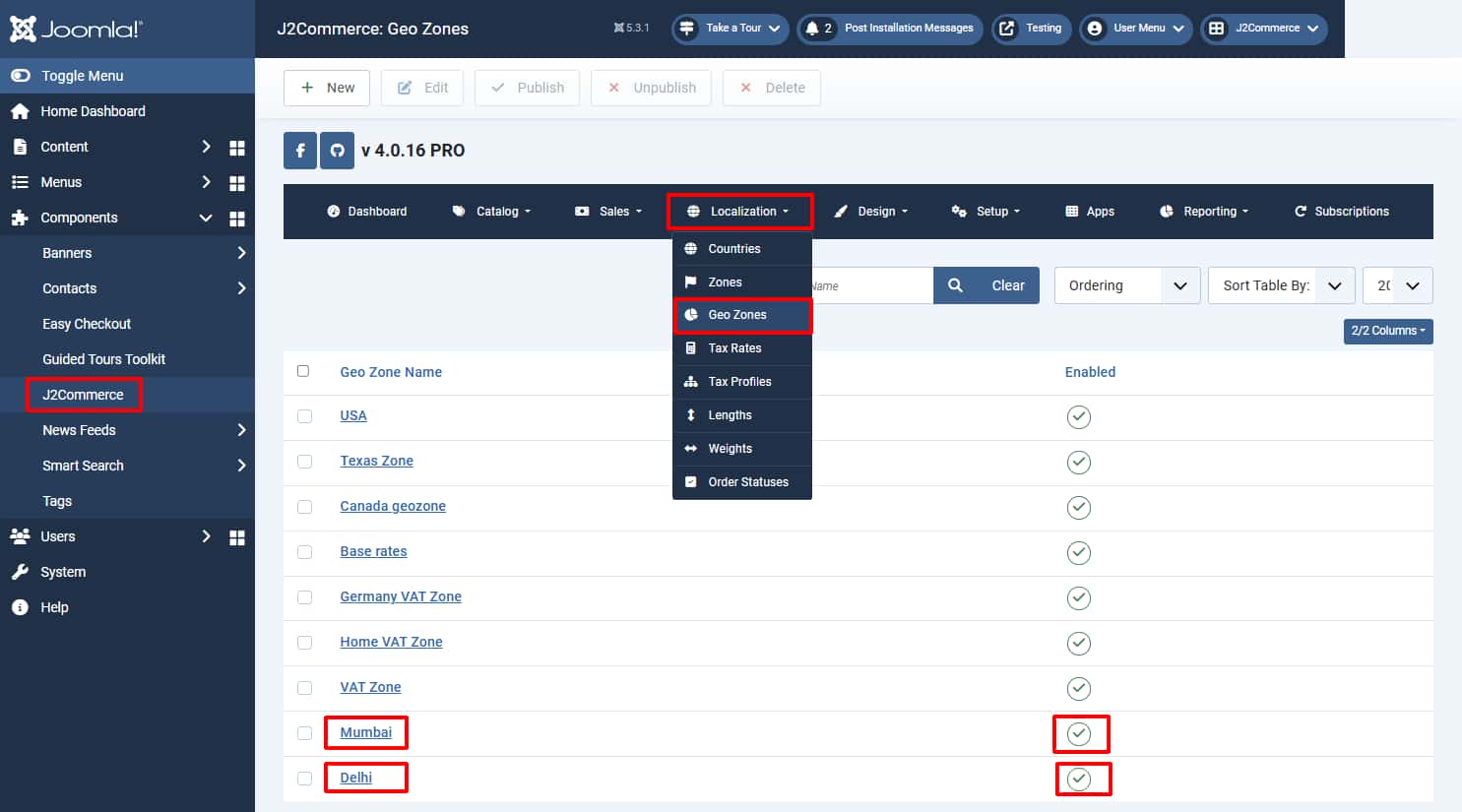
Task: Select the Base rates row checkbox
Action: [x=305, y=552]
